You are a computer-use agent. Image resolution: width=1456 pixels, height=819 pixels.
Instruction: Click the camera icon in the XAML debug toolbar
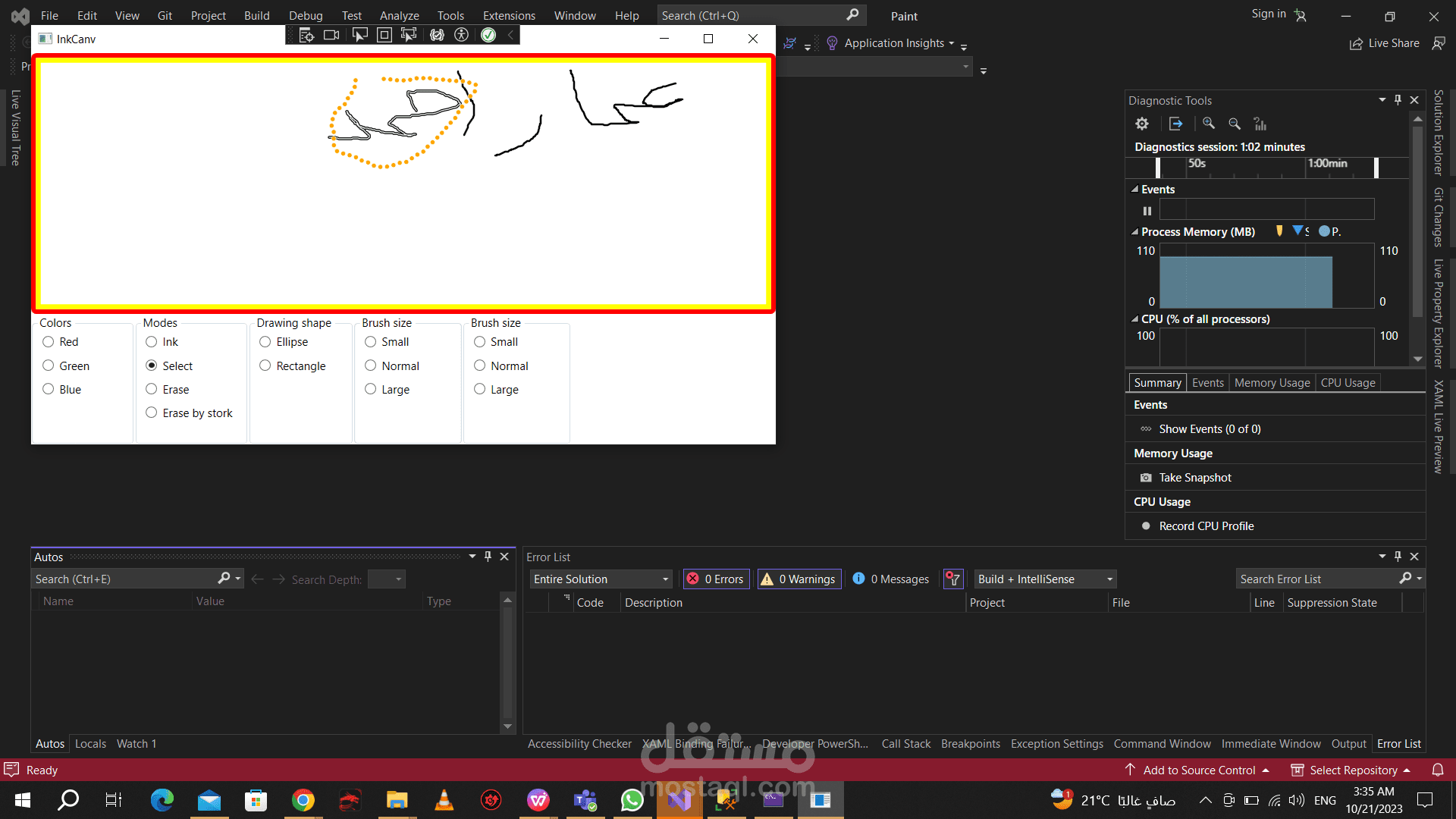[x=331, y=35]
